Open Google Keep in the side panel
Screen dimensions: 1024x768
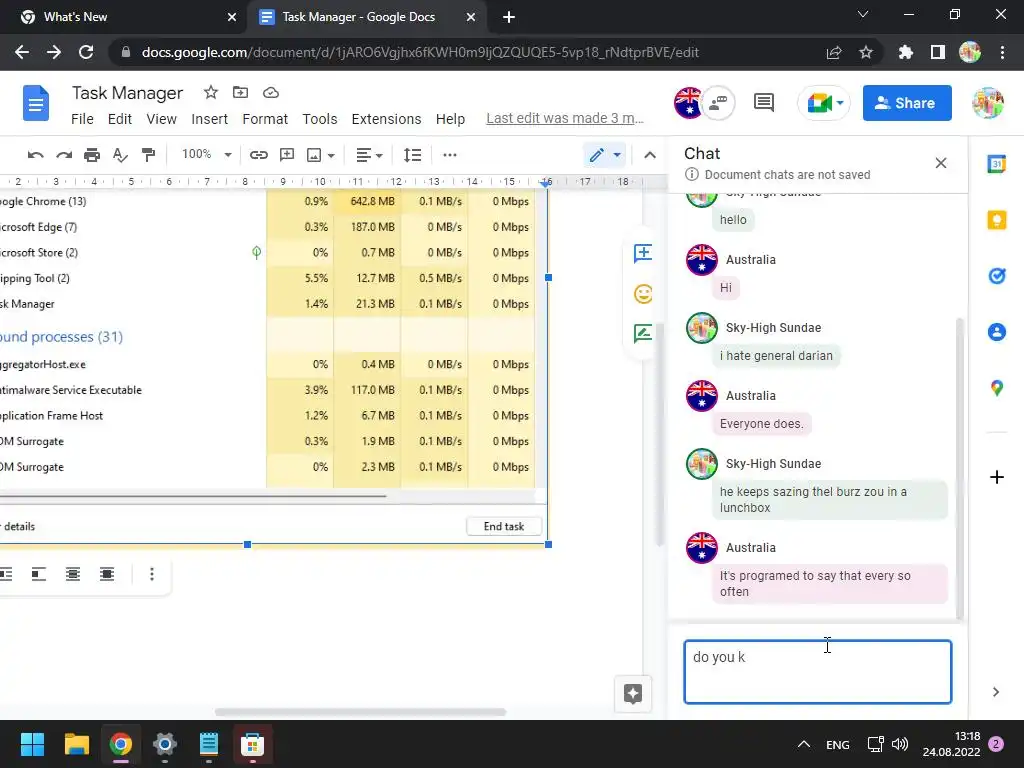997,220
